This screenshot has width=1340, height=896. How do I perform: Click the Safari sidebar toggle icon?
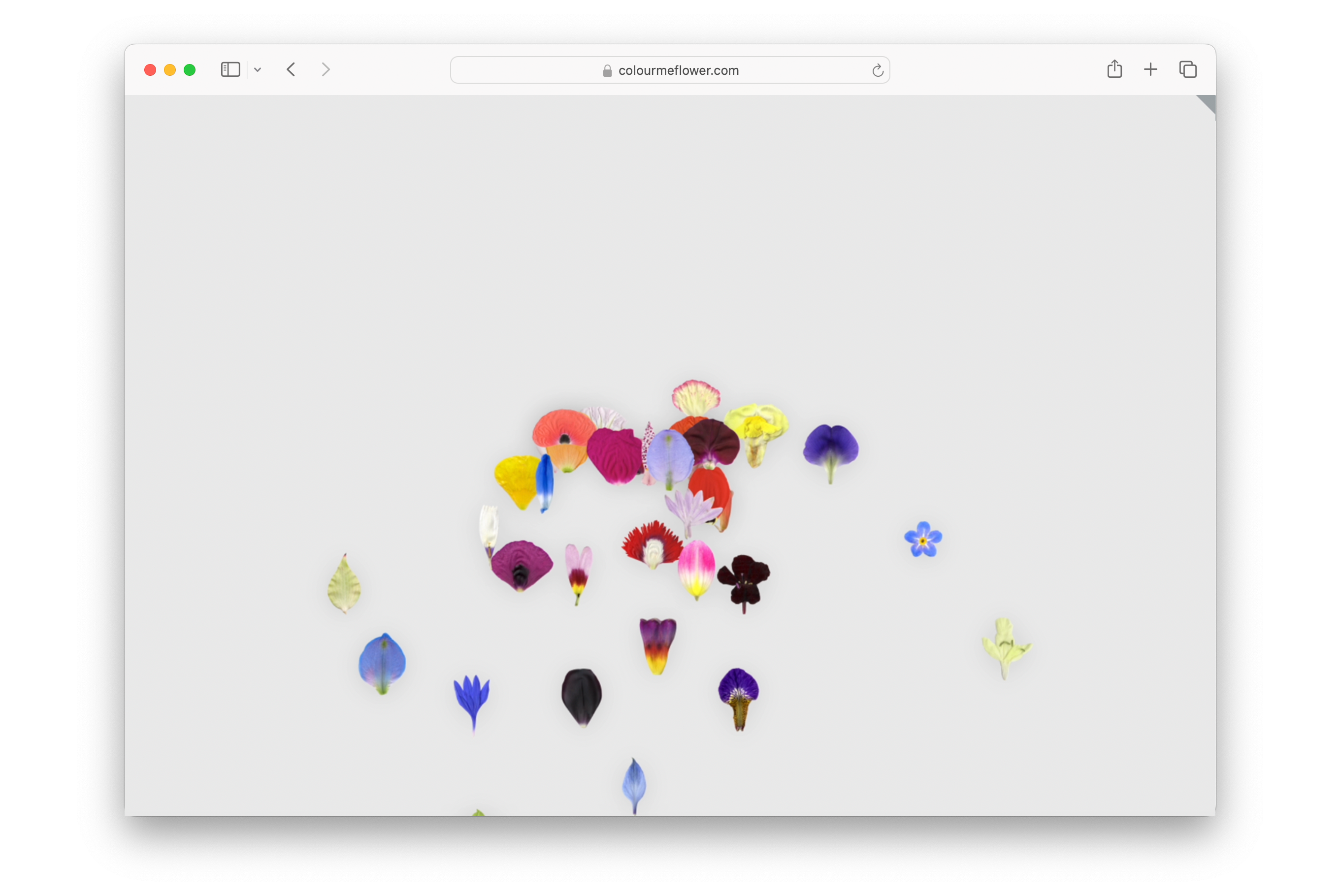(x=230, y=70)
